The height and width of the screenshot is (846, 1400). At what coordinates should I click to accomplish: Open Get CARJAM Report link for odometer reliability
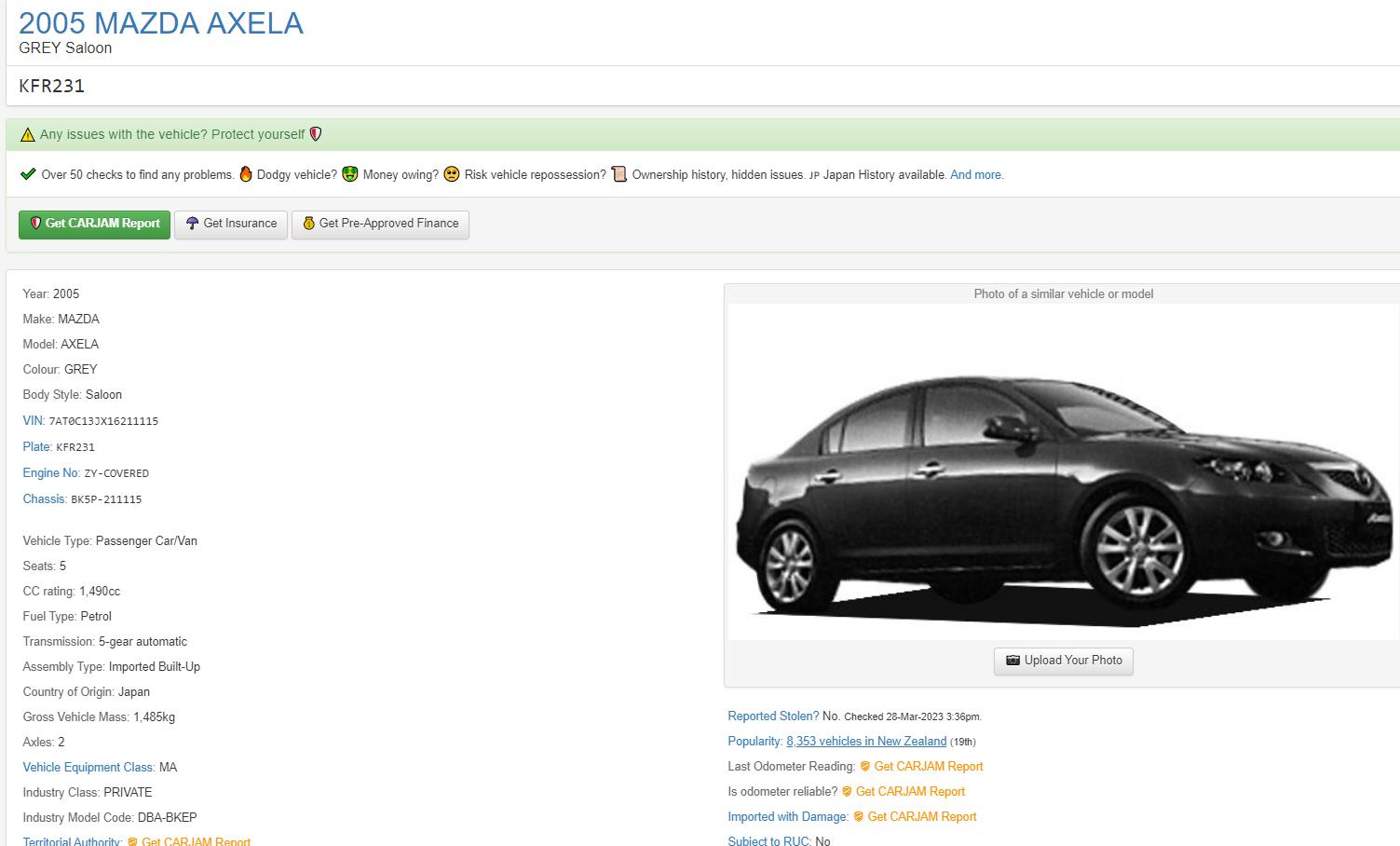[x=910, y=792]
